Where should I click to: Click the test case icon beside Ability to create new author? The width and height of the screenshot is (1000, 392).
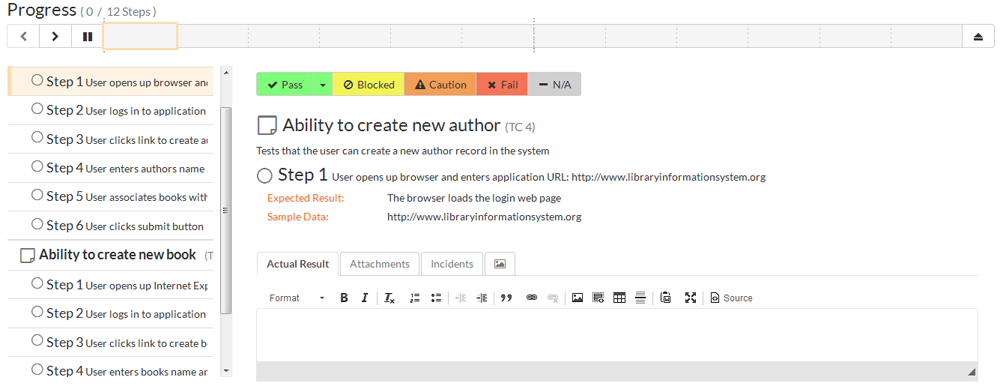267,126
